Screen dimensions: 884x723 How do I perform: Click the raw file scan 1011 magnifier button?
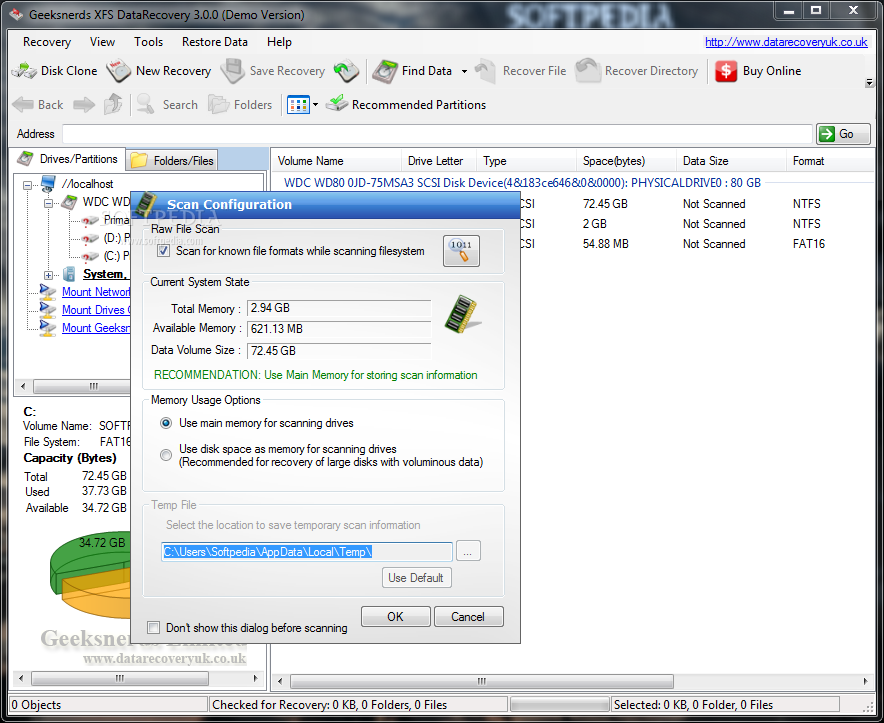click(461, 250)
